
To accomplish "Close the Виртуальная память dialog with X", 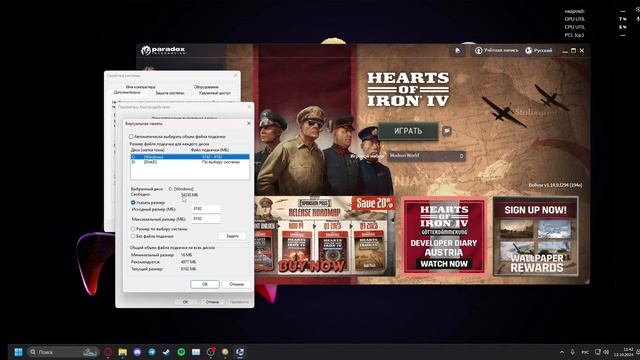I will point(249,123).
